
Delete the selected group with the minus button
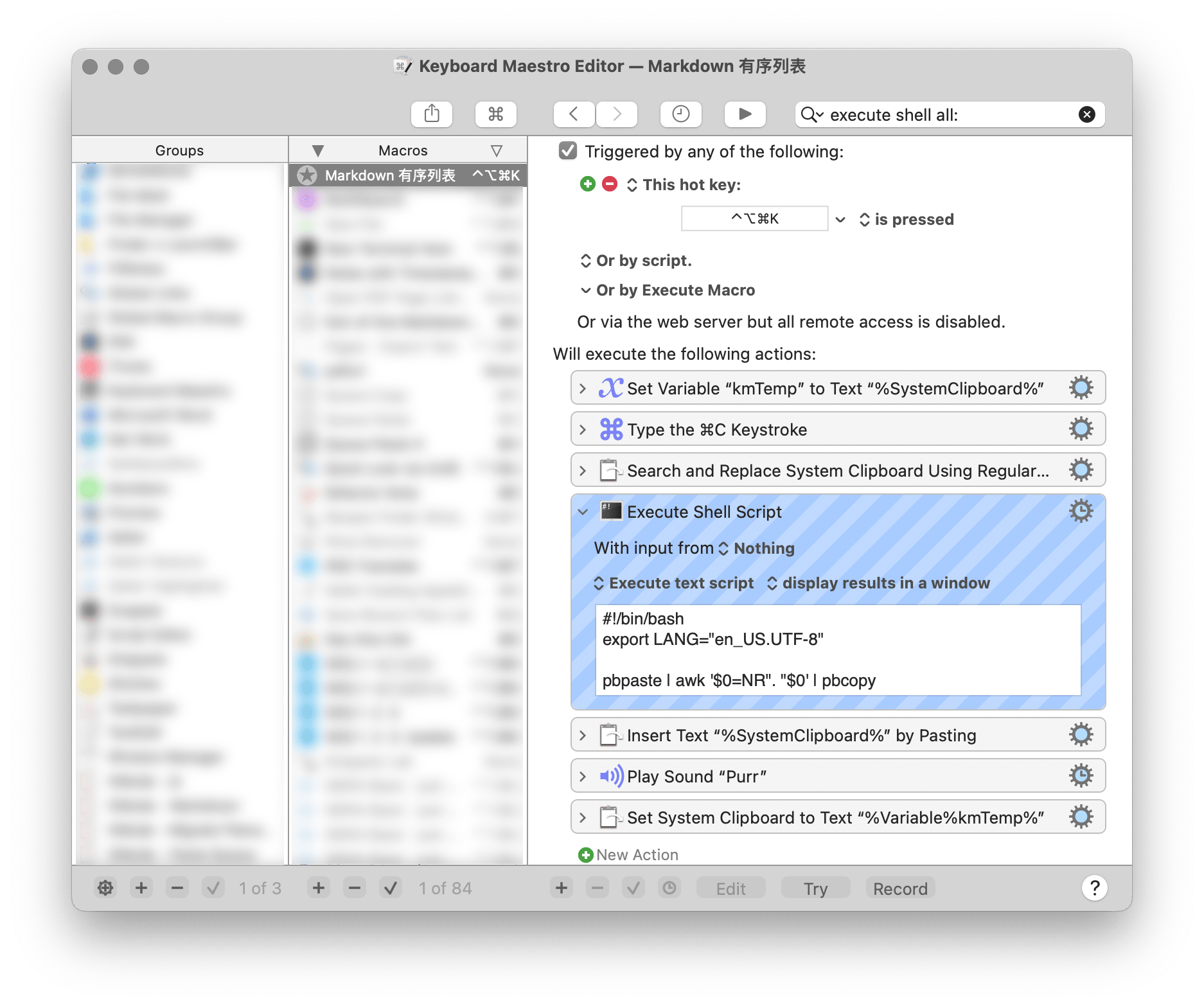(x=177, y=888)
